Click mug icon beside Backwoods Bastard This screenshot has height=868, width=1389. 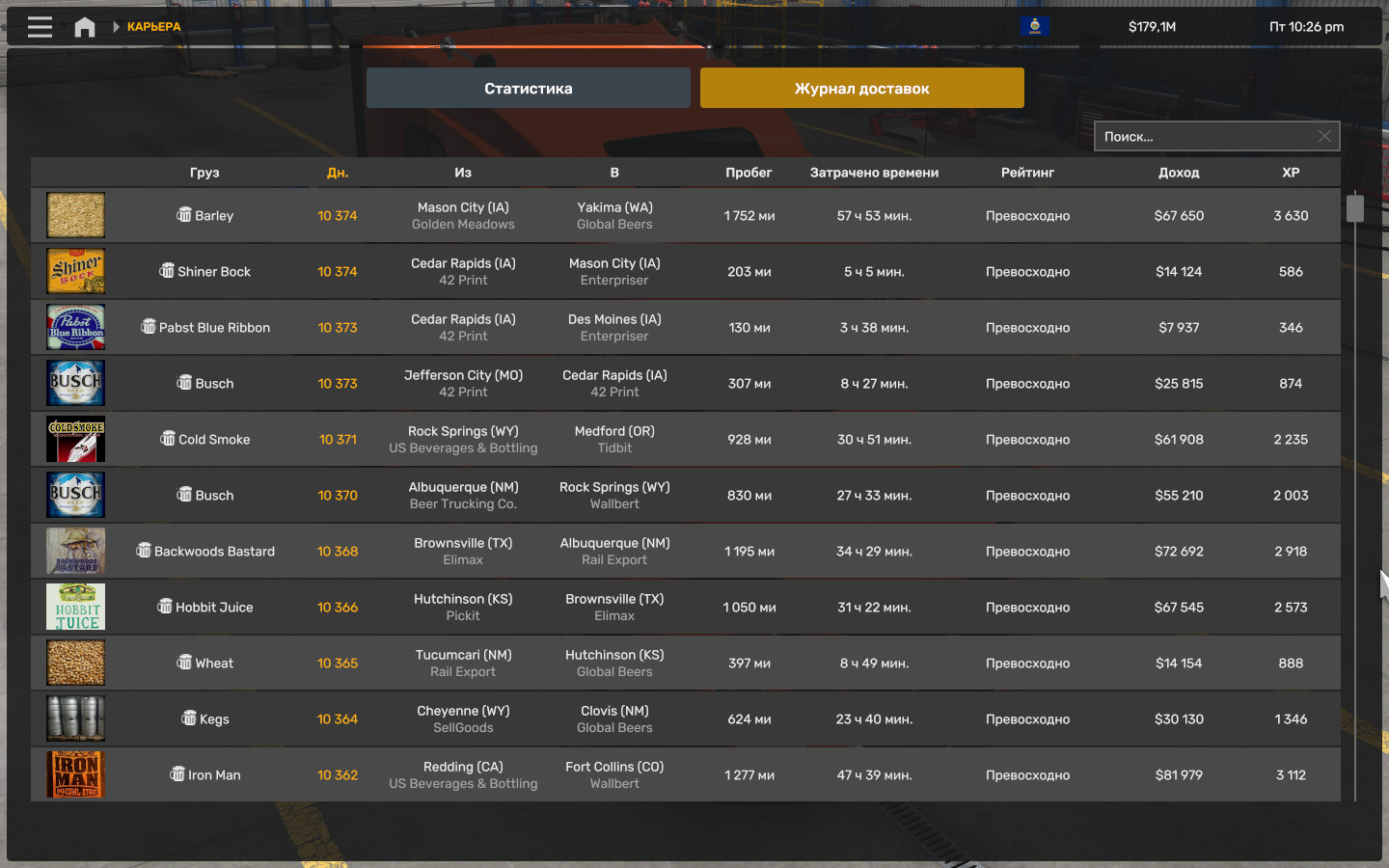click(x=144, y=550)
